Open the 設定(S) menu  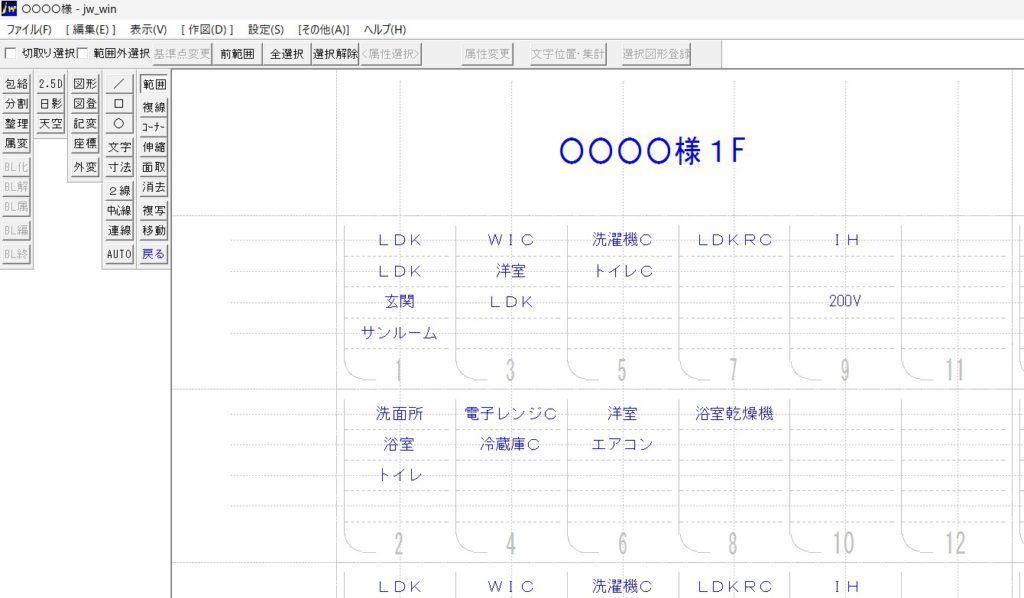pos(265,29)
